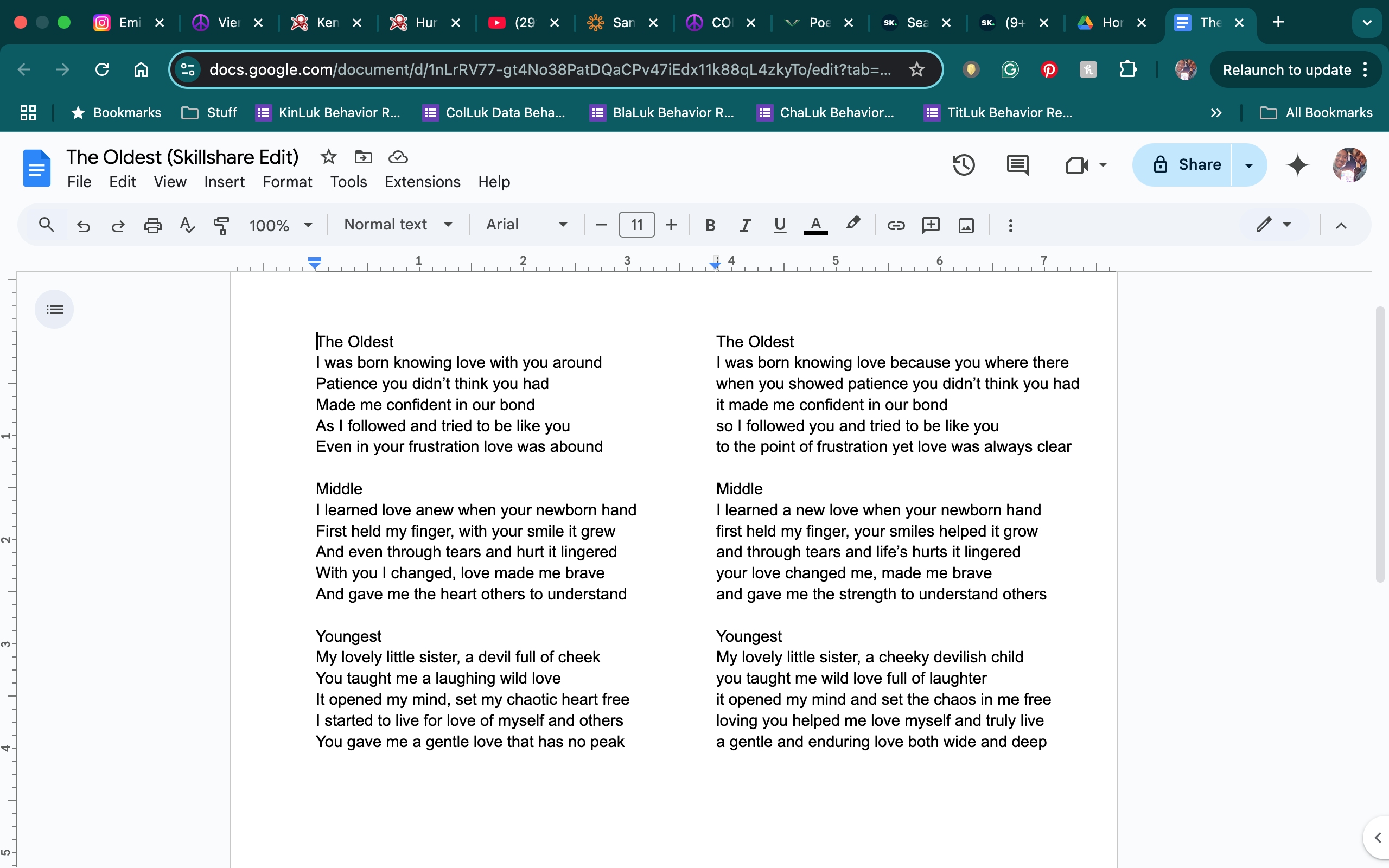
Task: Open the tab search dropdown arrow
Action: tap(1367, 23)
